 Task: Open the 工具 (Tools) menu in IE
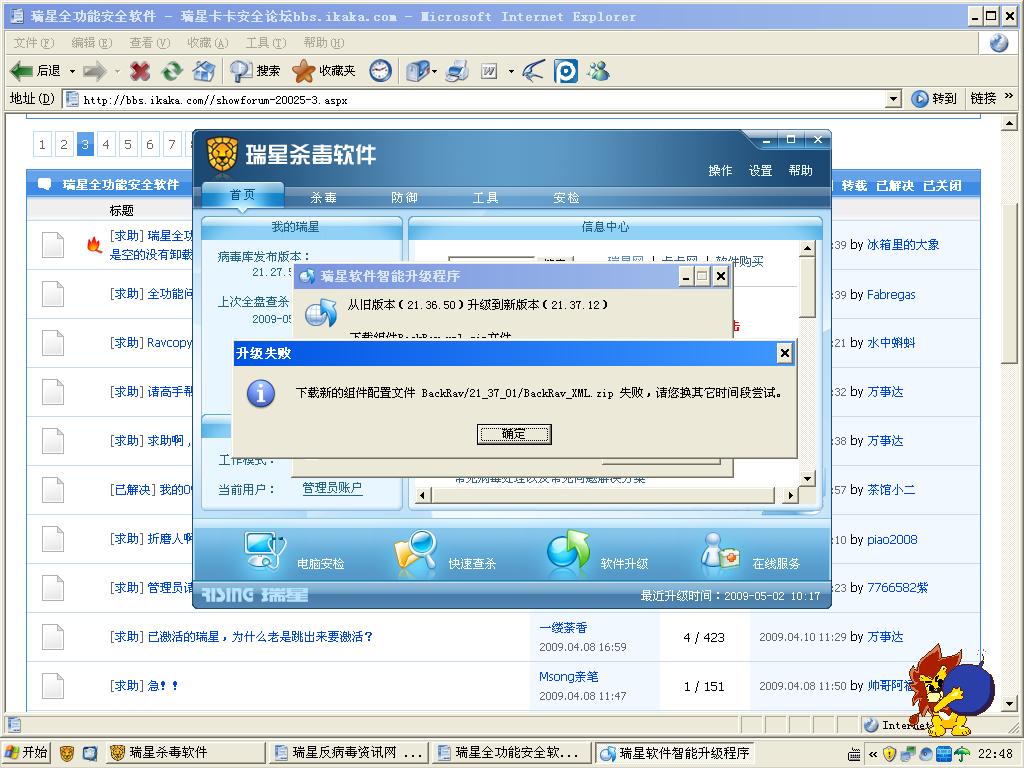(266, 42)
